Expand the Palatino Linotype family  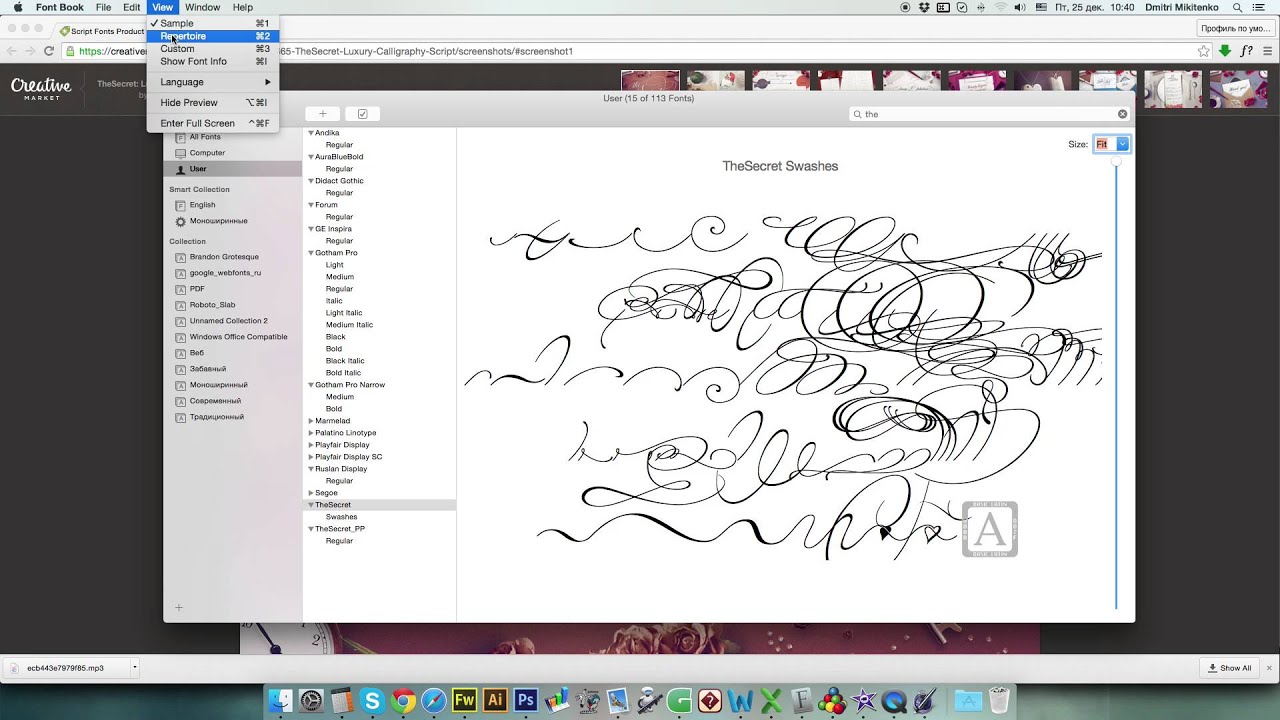(x=311, y=433)
